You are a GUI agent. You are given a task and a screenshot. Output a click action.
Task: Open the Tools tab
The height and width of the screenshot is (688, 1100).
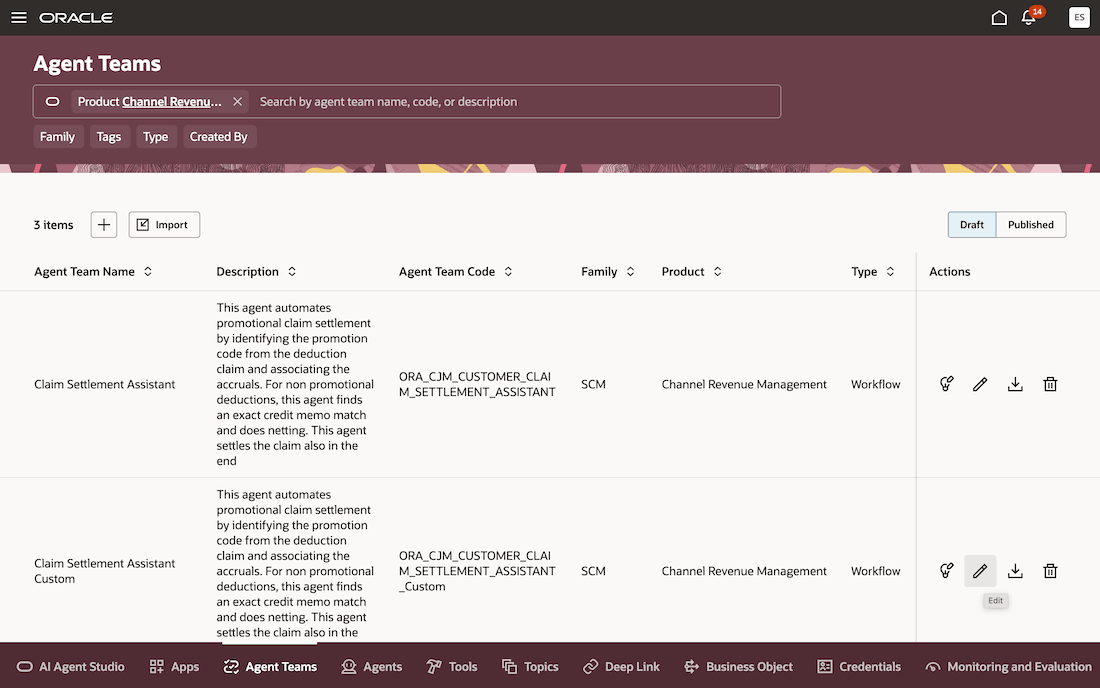pyautogui.click(x=452, y=666)
